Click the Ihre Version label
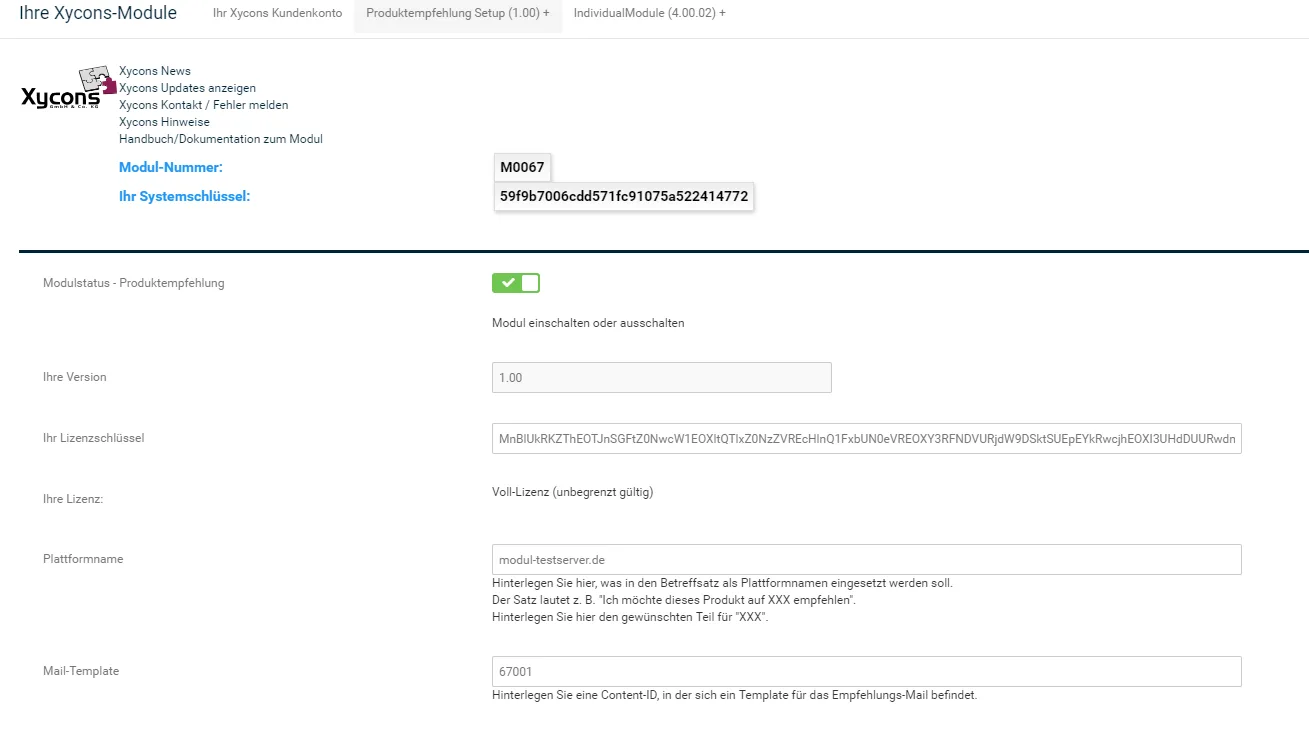1309x735 pixels. click(x=75, y=378)
